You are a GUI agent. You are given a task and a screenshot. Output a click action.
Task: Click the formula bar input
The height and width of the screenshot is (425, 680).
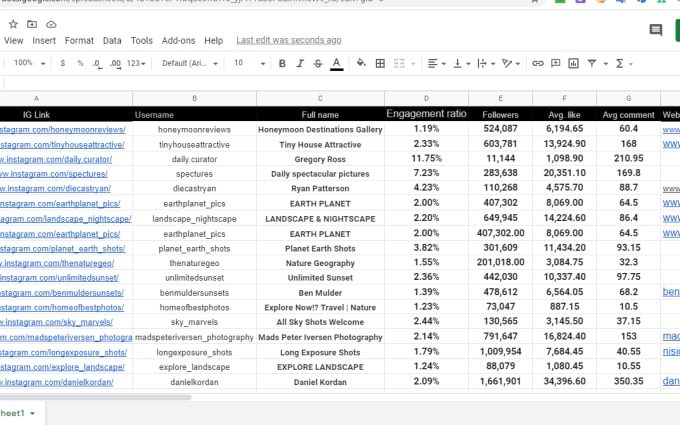click(342, 83)
